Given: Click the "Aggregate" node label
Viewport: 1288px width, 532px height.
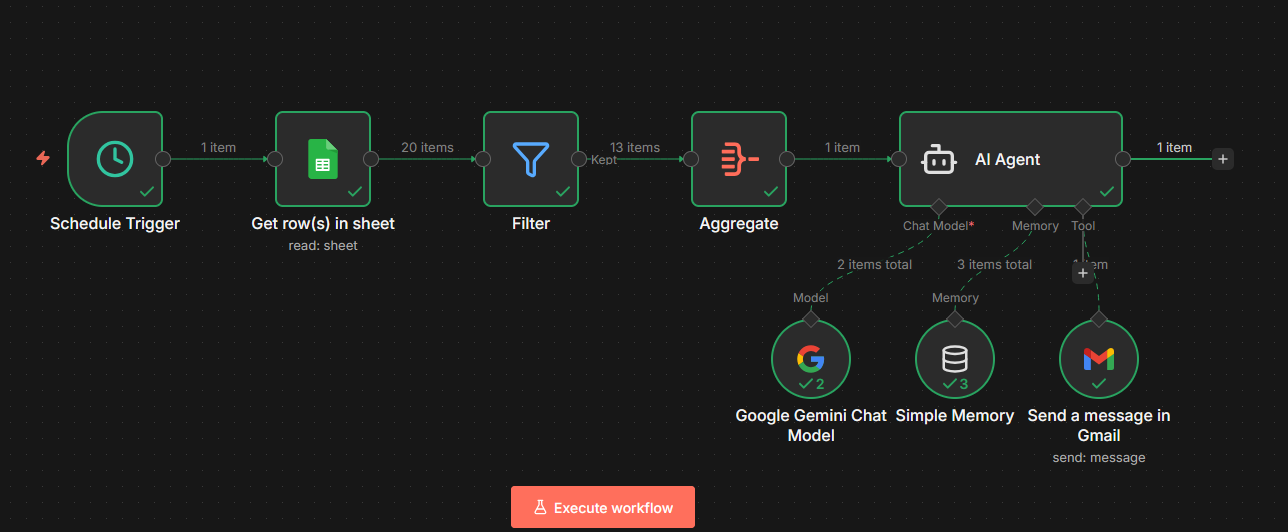Looking at the screenshot, I should point(739,223).
